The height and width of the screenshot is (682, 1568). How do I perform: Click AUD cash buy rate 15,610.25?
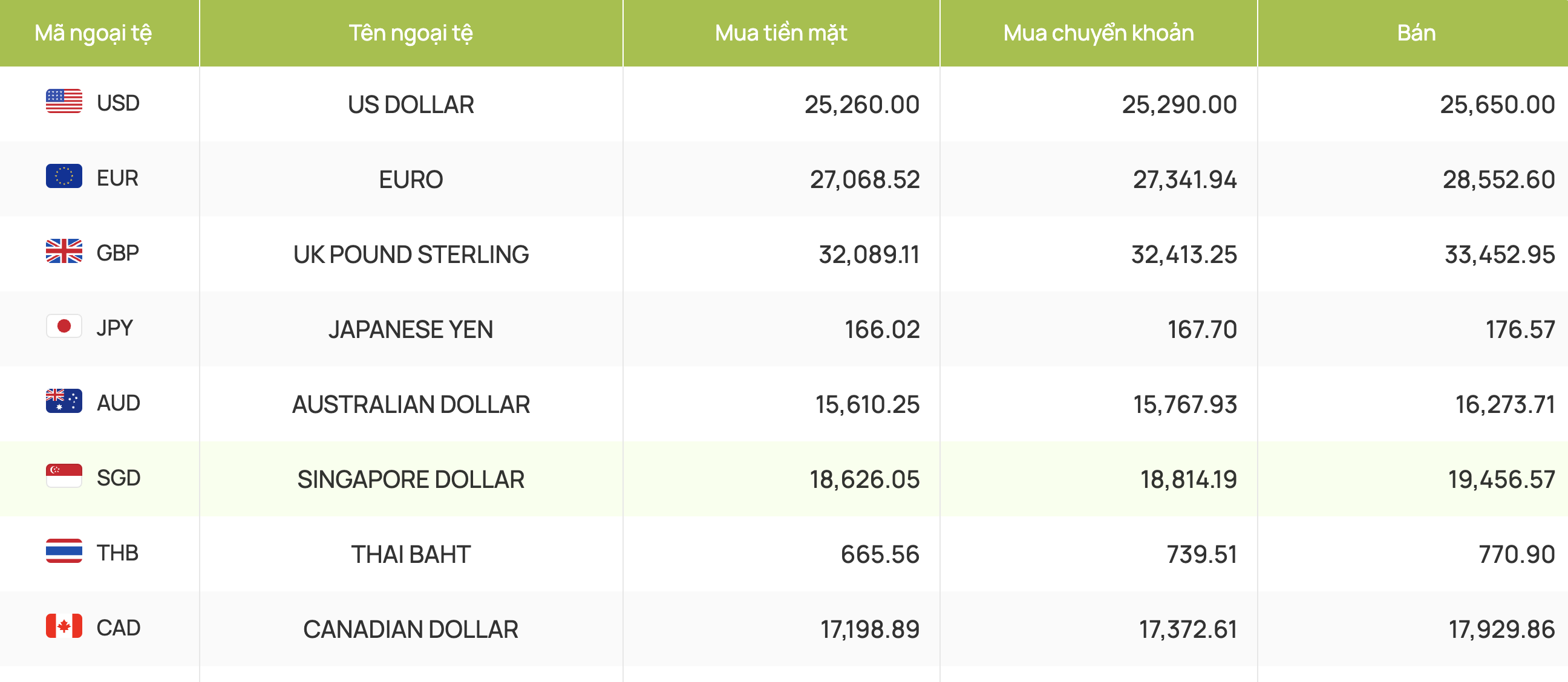pyautogui.click(x=867, y=404)
